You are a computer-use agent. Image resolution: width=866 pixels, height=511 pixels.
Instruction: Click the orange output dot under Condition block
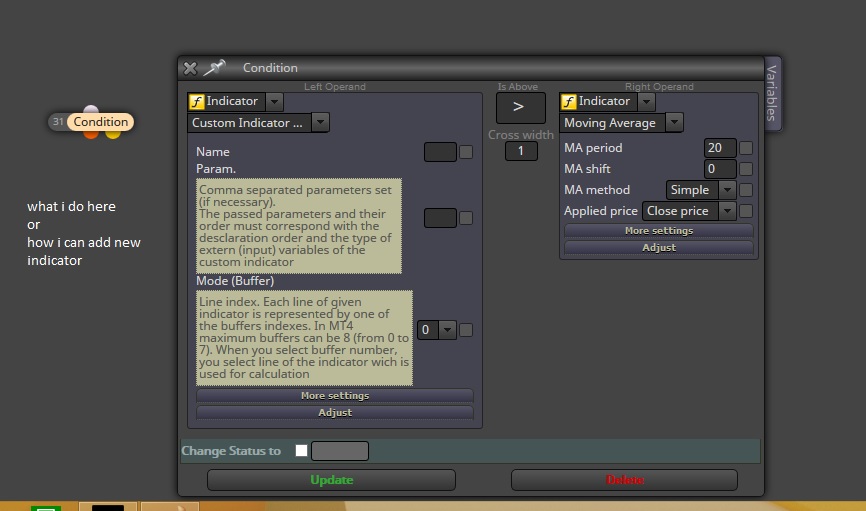click(91, 134)
